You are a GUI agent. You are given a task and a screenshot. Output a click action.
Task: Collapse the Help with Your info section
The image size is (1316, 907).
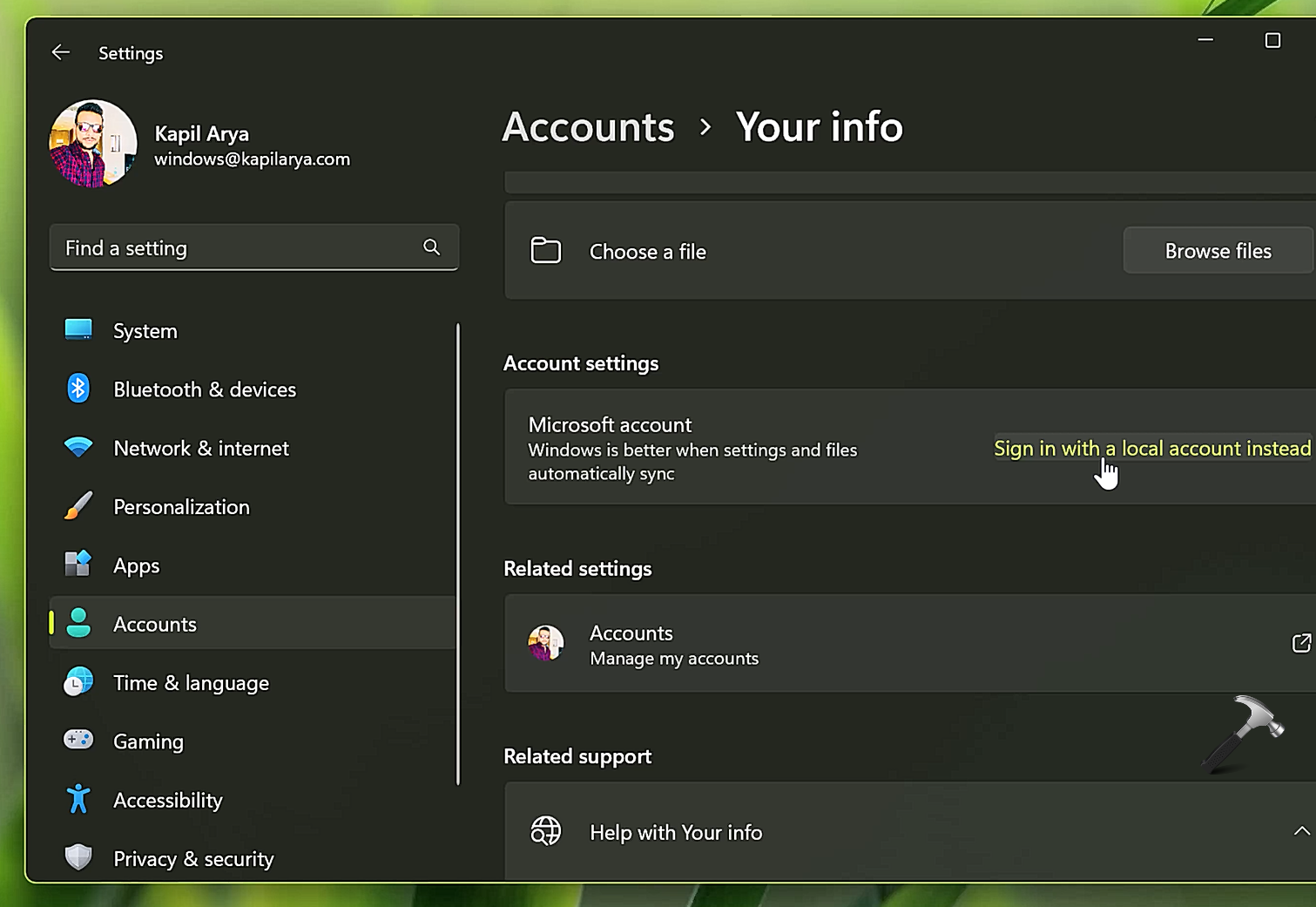pyautogui.click(x=1300, y=831)
